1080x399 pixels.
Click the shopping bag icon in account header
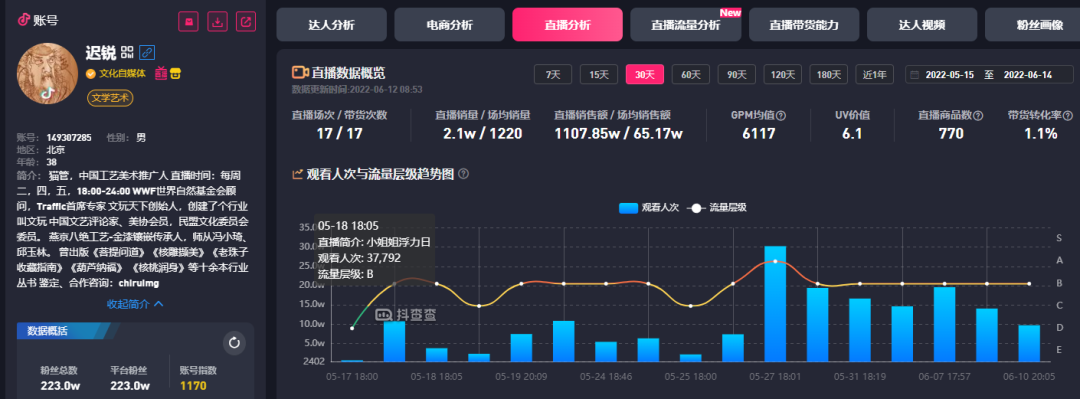click(x=188, y=21)
